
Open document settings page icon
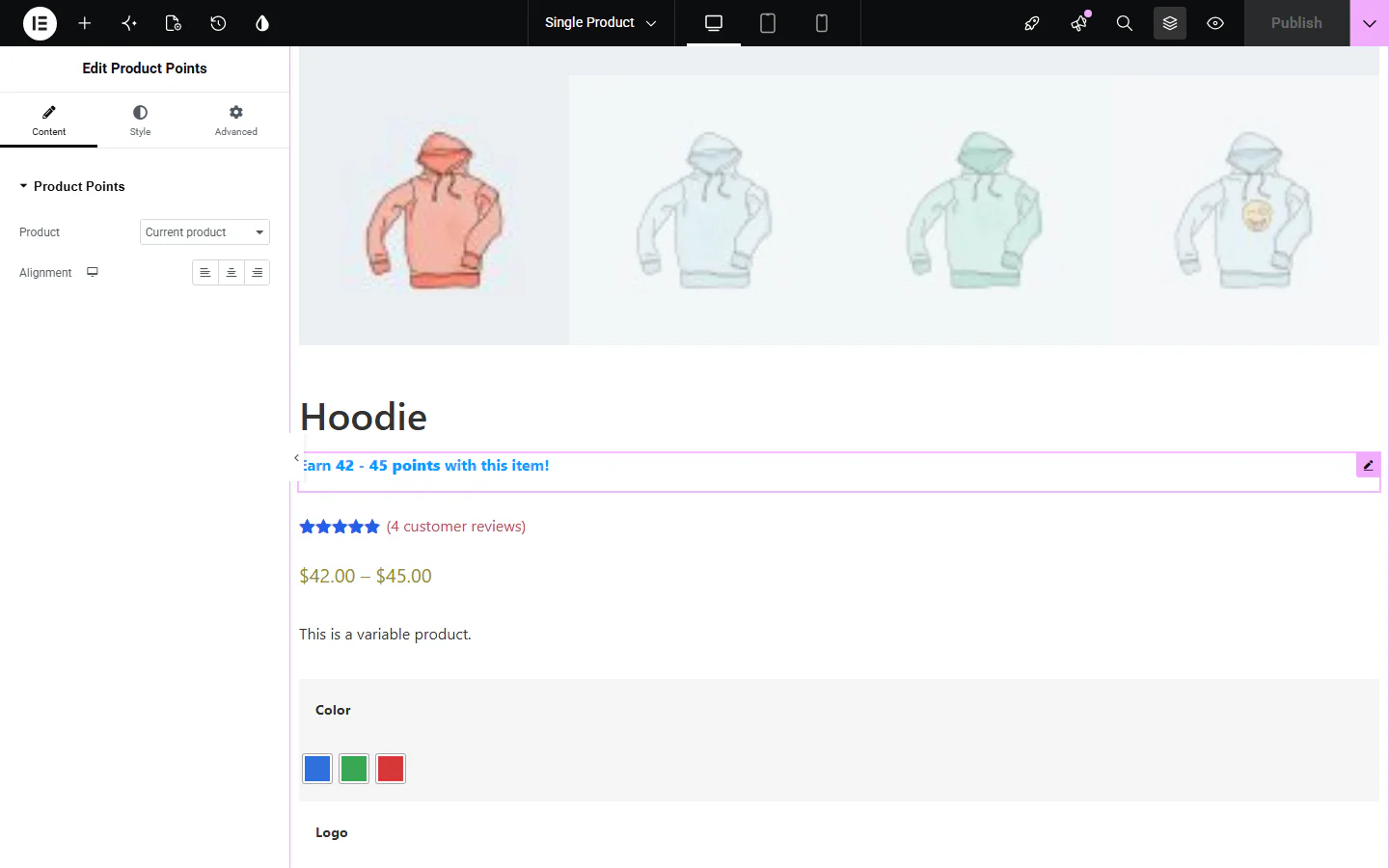tap(174, 23)
